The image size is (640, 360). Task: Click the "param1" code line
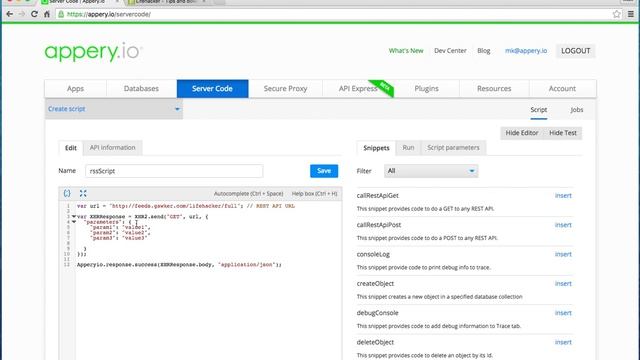click(x=120, y=227)
